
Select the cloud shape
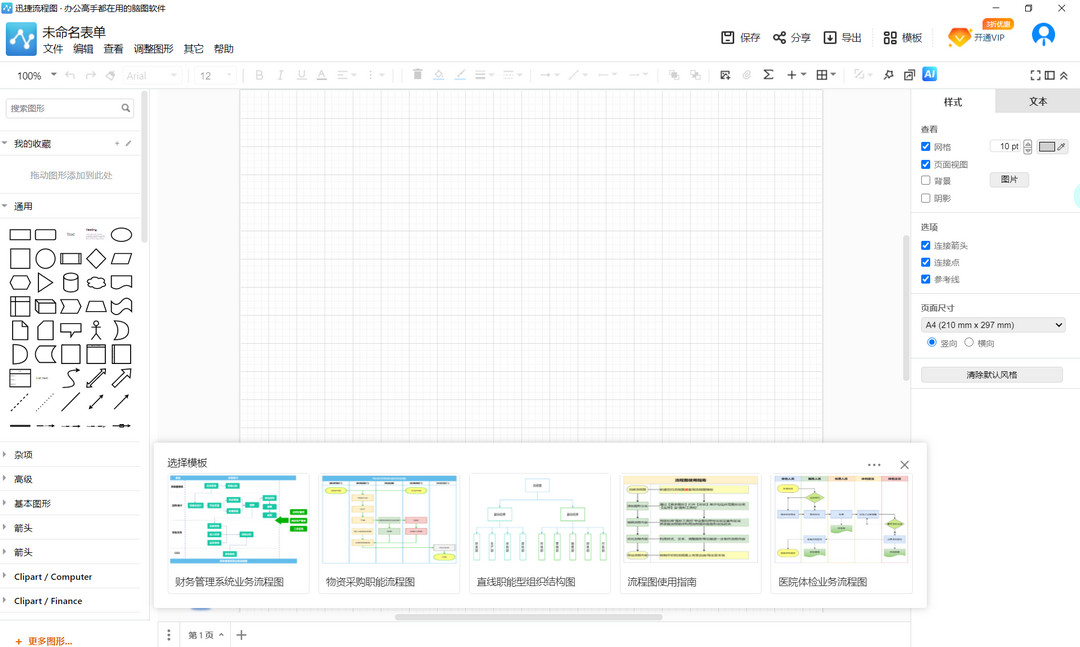pyautogui.click(x=96, y=283)
